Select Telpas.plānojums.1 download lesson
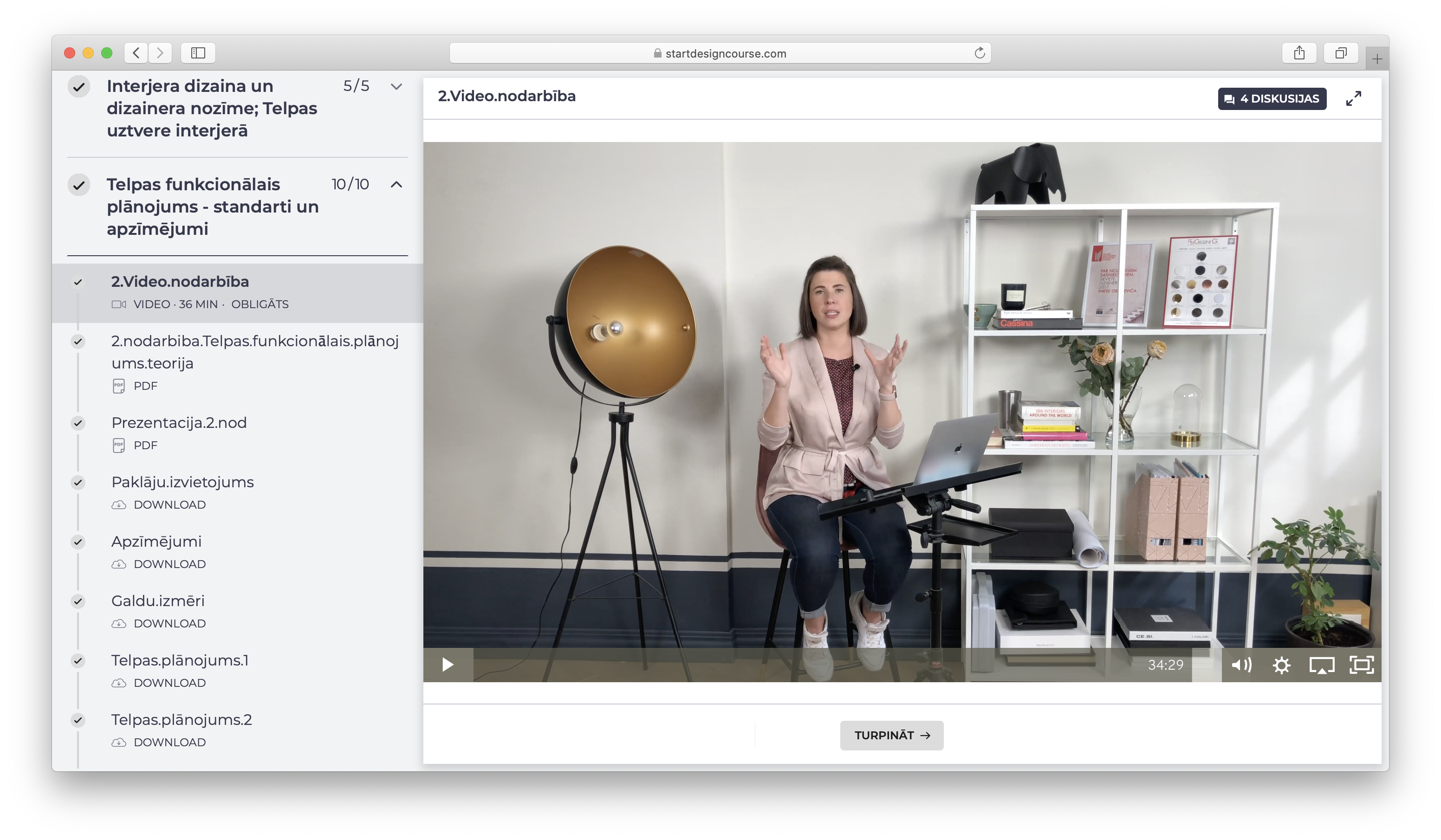This screenshot has width=1441, height=840. 180,660
